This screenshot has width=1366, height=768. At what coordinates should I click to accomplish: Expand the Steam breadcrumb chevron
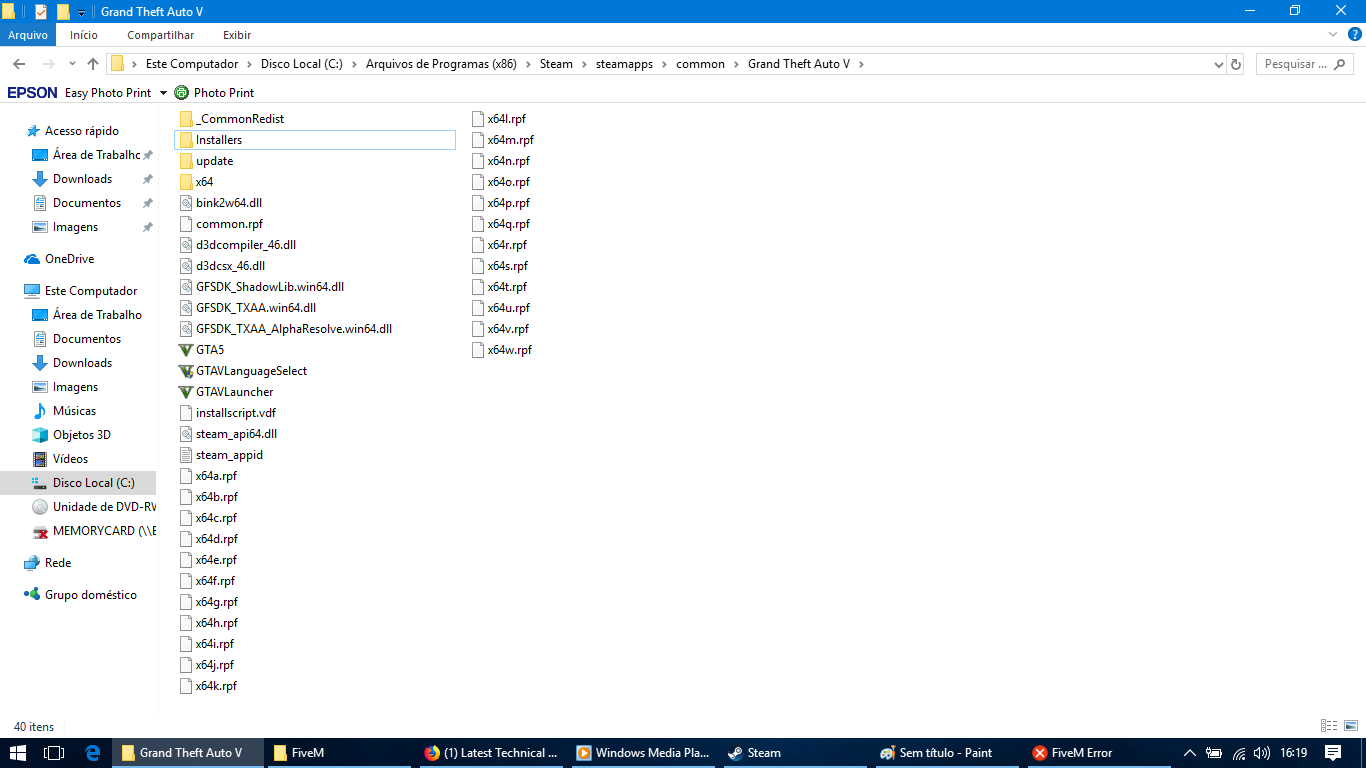tap(585, 64)
